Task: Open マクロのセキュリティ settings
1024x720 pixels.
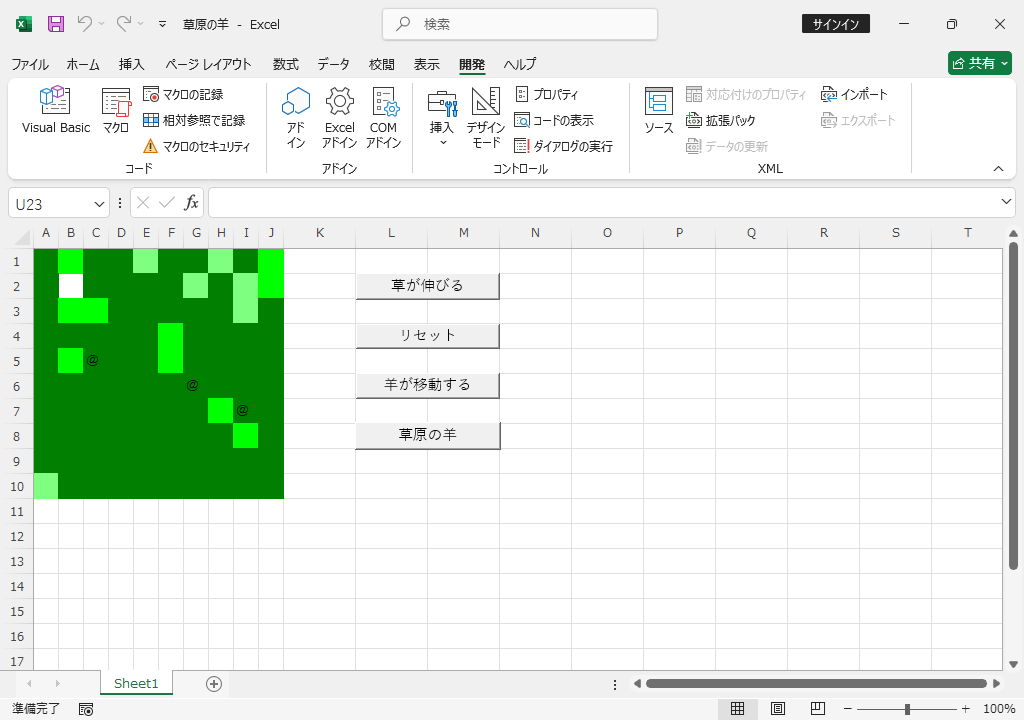Action: click(196, 146)
